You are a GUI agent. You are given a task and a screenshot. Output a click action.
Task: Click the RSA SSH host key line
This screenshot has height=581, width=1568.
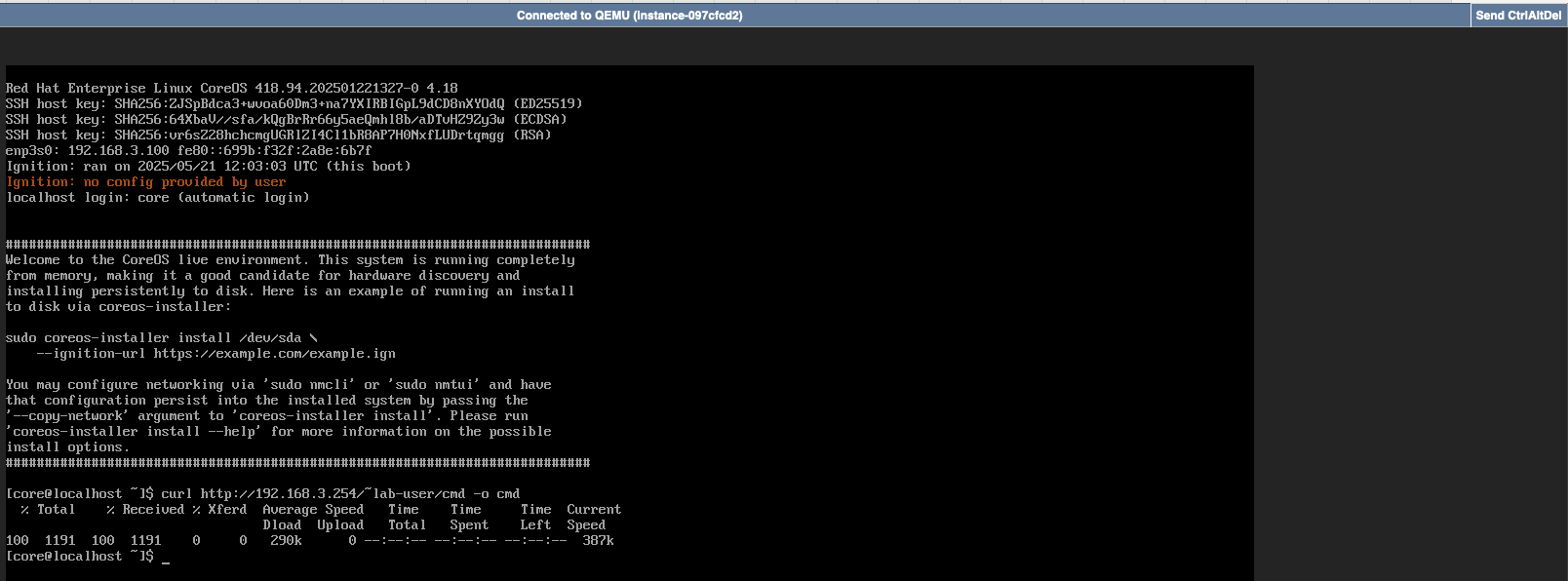pyautogui.click(x=279, y=136)
